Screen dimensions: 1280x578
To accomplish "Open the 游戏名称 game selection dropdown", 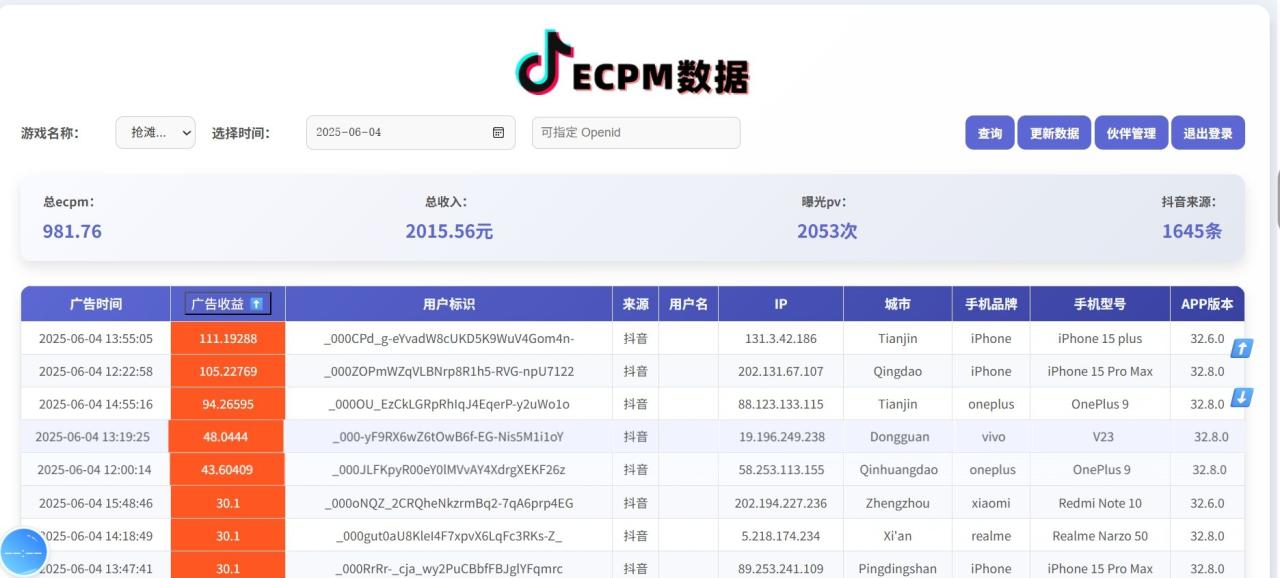I will pyautogui.click(x=156, y=132).
